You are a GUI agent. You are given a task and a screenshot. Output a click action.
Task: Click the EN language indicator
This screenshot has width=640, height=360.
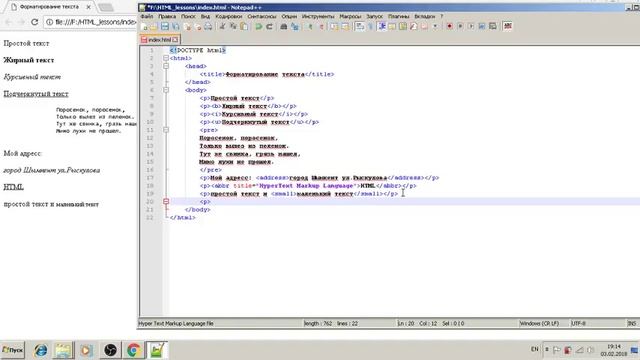pyautogui.click(x=534, y=349)
